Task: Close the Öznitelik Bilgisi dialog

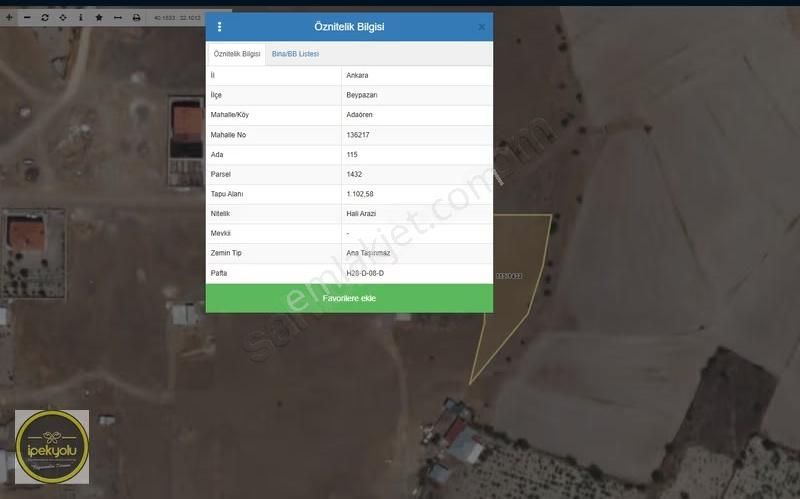Action: pos(481,27)
